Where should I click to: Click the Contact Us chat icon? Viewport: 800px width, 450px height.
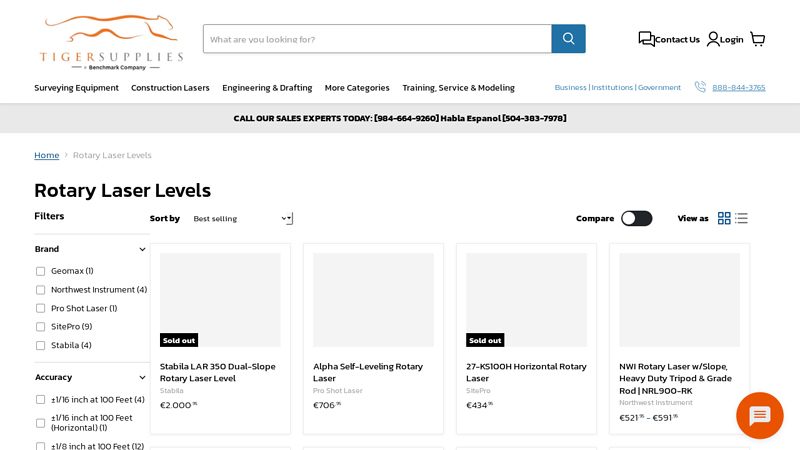pos(646,39)
